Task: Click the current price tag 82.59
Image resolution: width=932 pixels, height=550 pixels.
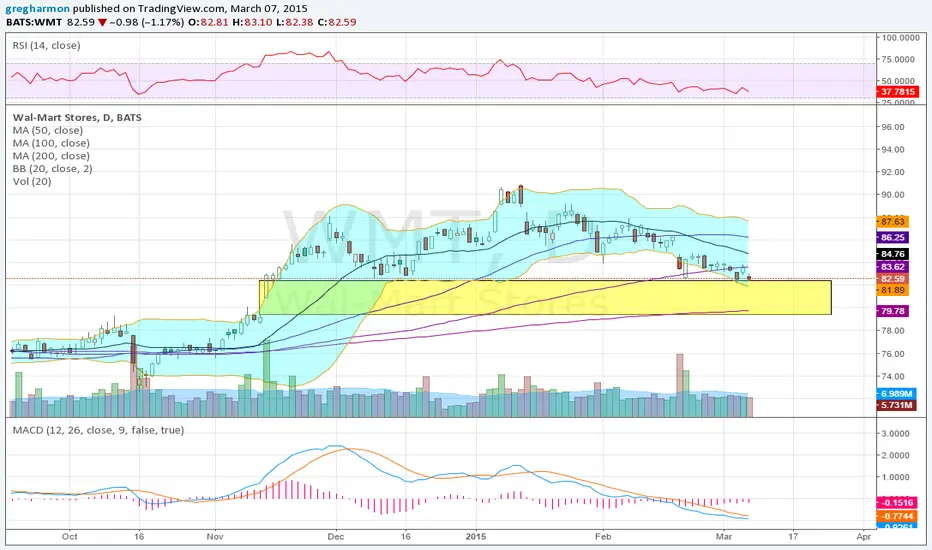Action: coord(893,278)
